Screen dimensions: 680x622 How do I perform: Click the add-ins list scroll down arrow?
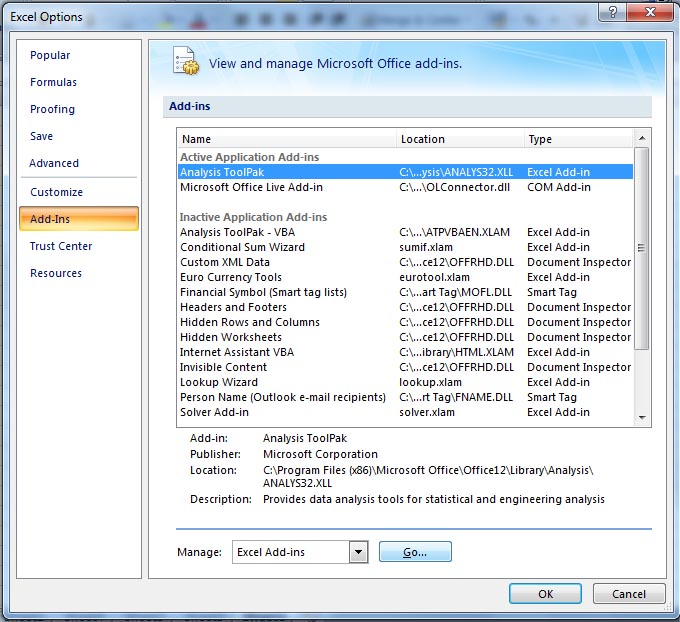pos(642,417)
